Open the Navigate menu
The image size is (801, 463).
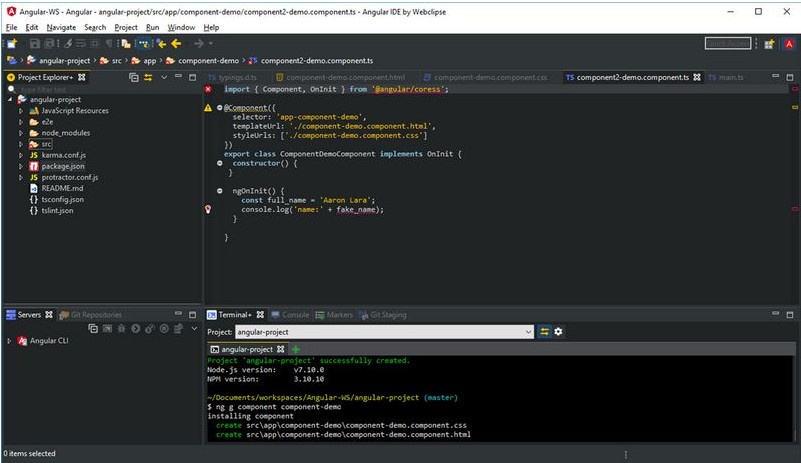click(x=61, y=27)
